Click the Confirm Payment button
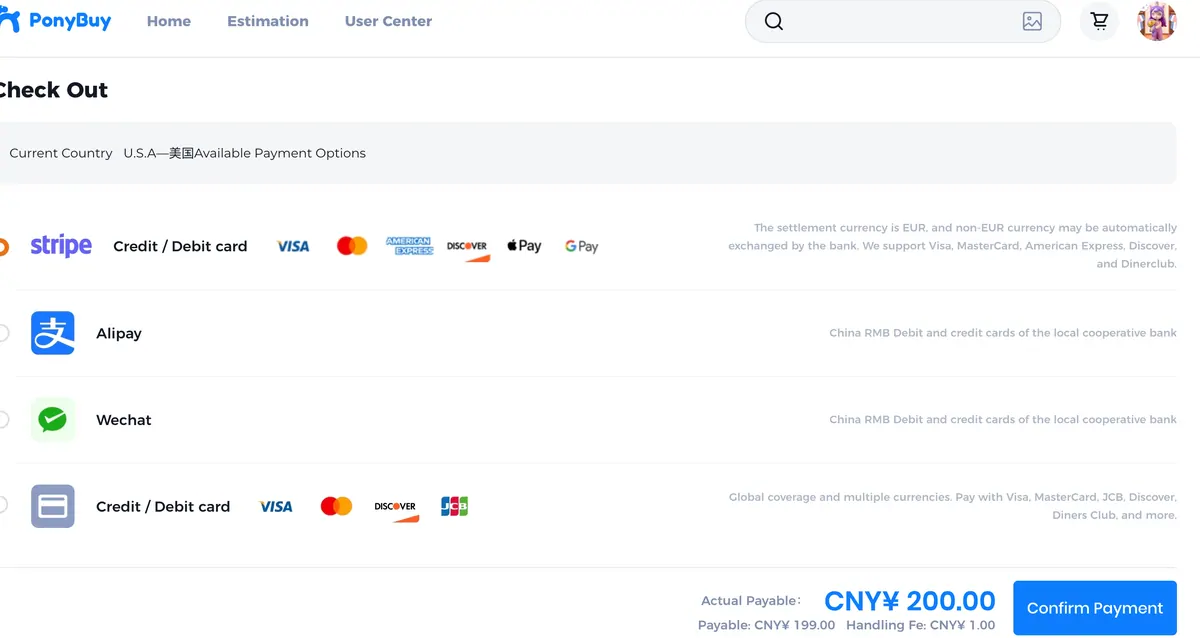The height and width of the screenshot is (638, 1200). [1095, 608]
